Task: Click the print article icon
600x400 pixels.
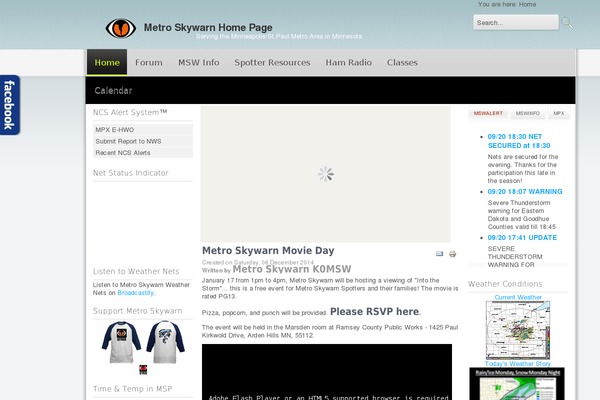Action: pyautogui.click(x=452, y=254)
